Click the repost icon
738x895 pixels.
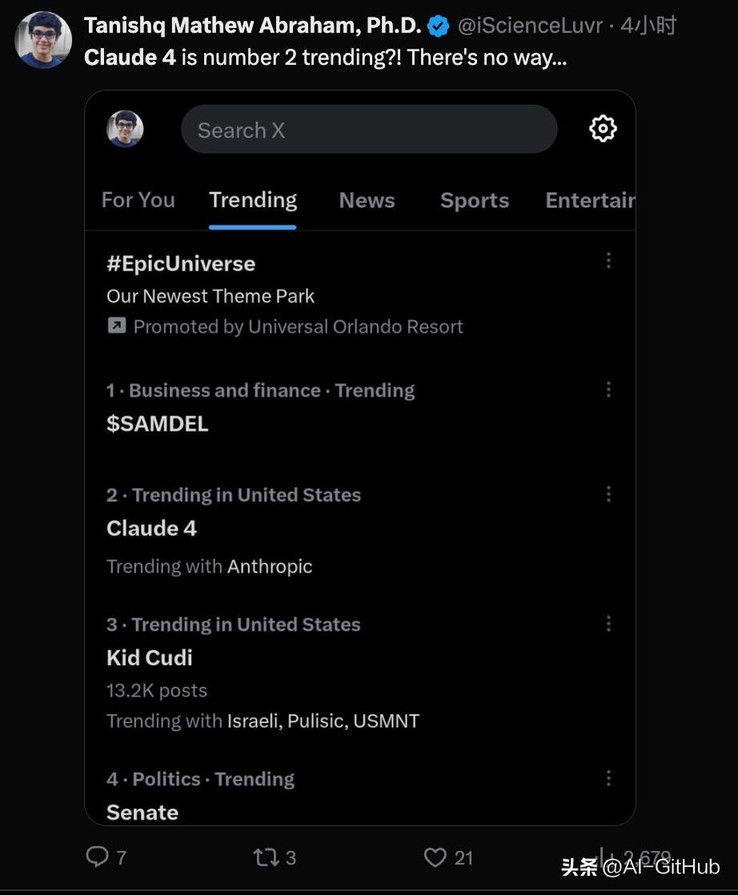266,857
